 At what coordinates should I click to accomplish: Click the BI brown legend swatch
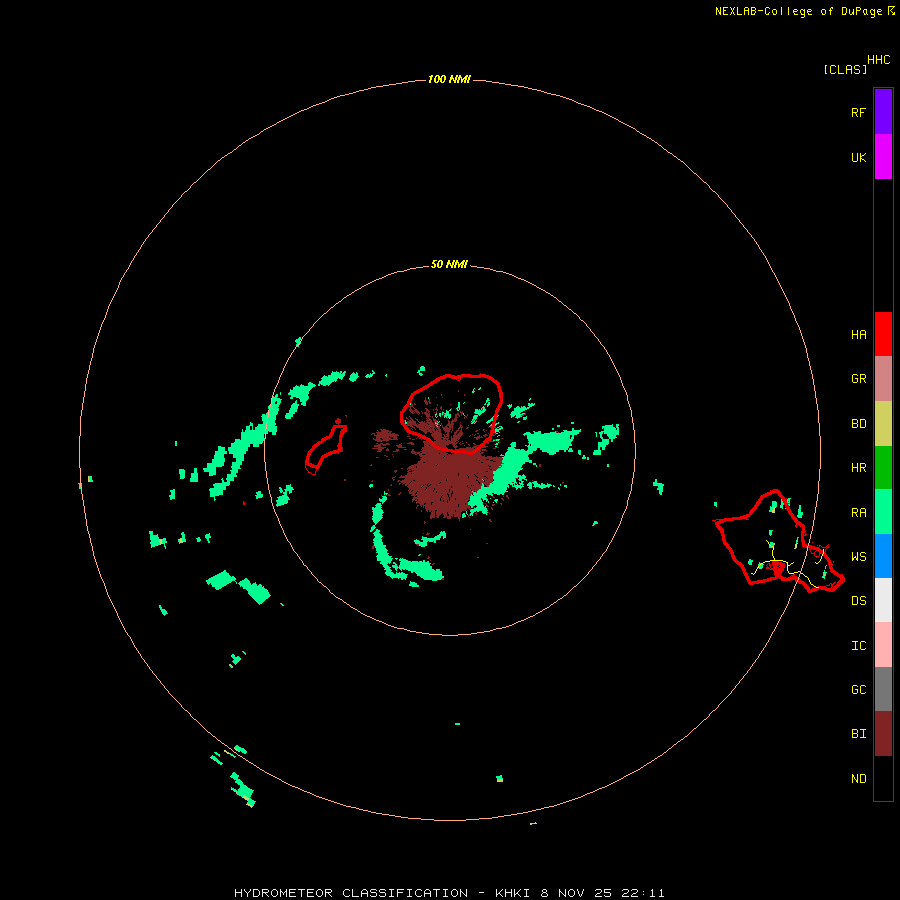(x=883, y=734)
